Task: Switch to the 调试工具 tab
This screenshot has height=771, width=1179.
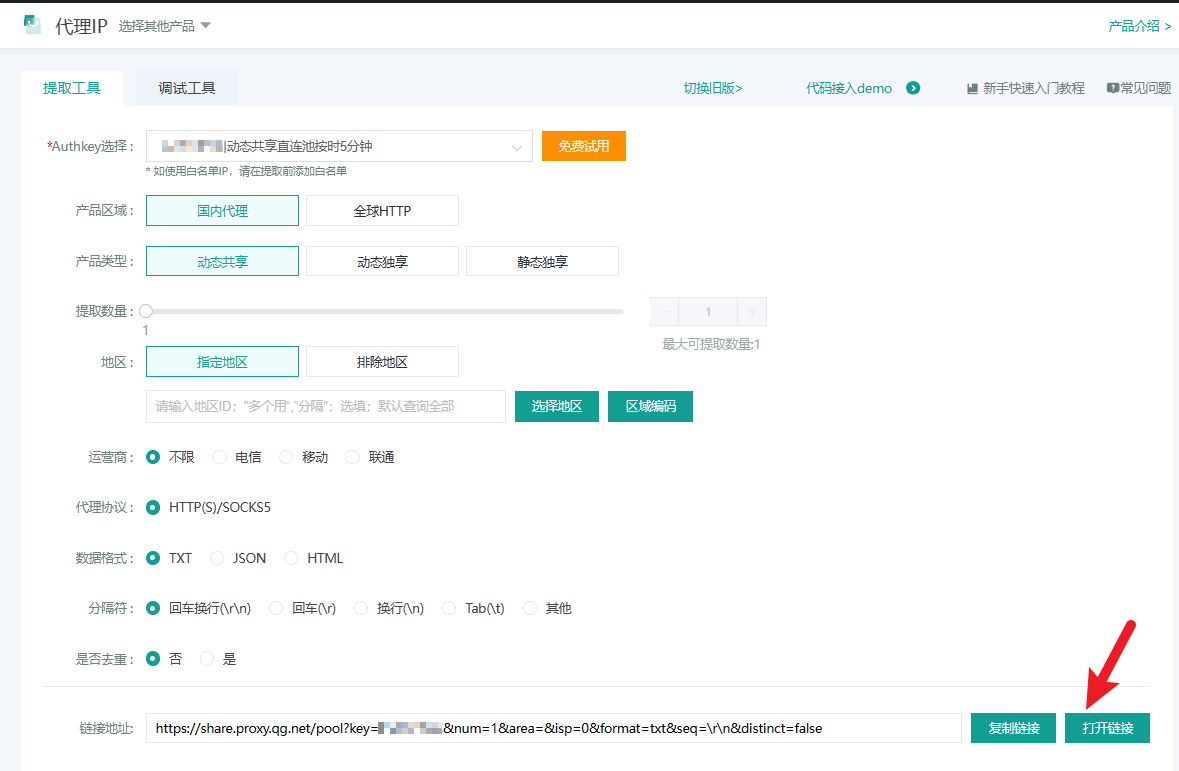Action: 187,88
